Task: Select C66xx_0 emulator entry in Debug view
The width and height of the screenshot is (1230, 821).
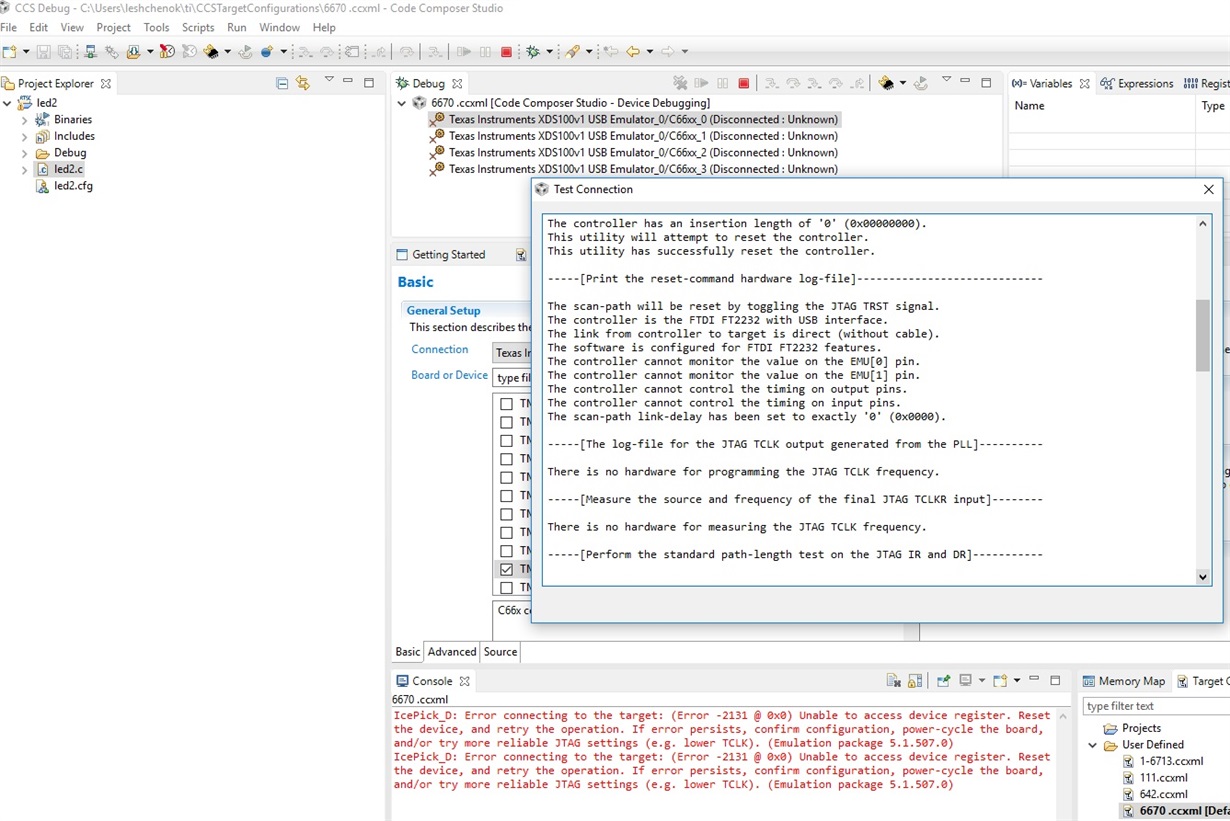Action: pyautogui.click(x=635, y=119)
